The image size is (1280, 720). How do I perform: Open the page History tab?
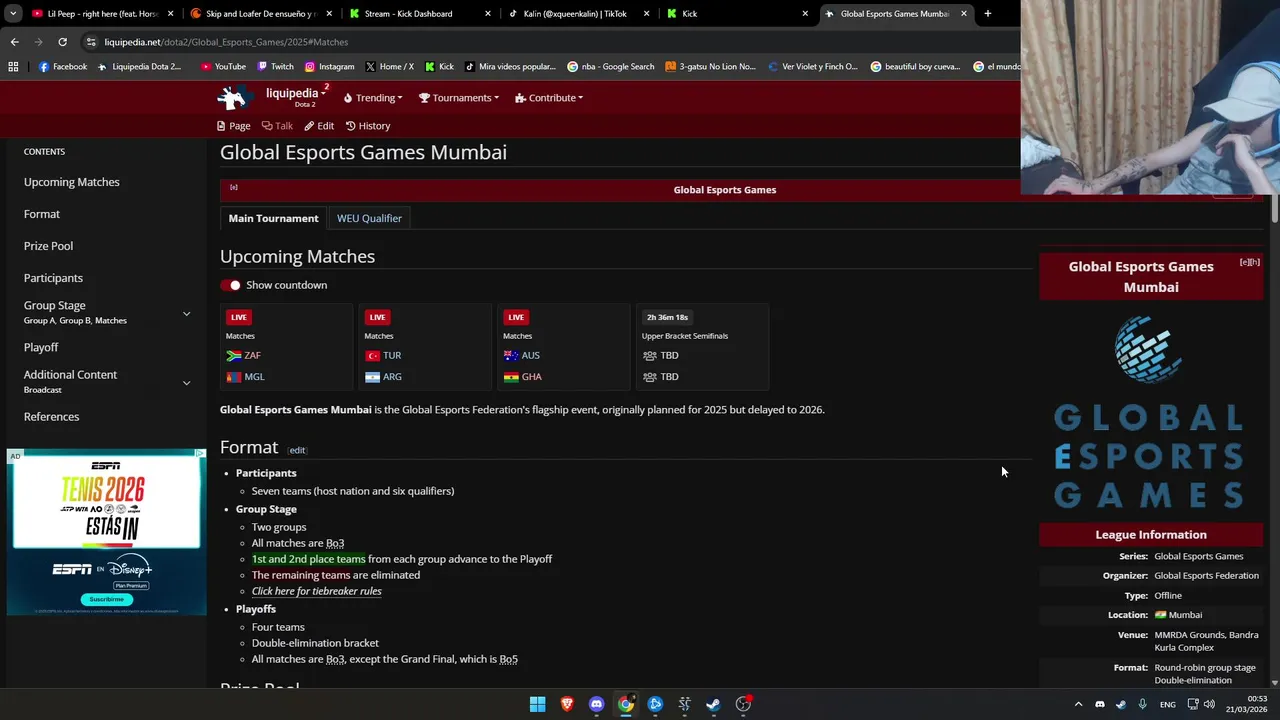368,126
